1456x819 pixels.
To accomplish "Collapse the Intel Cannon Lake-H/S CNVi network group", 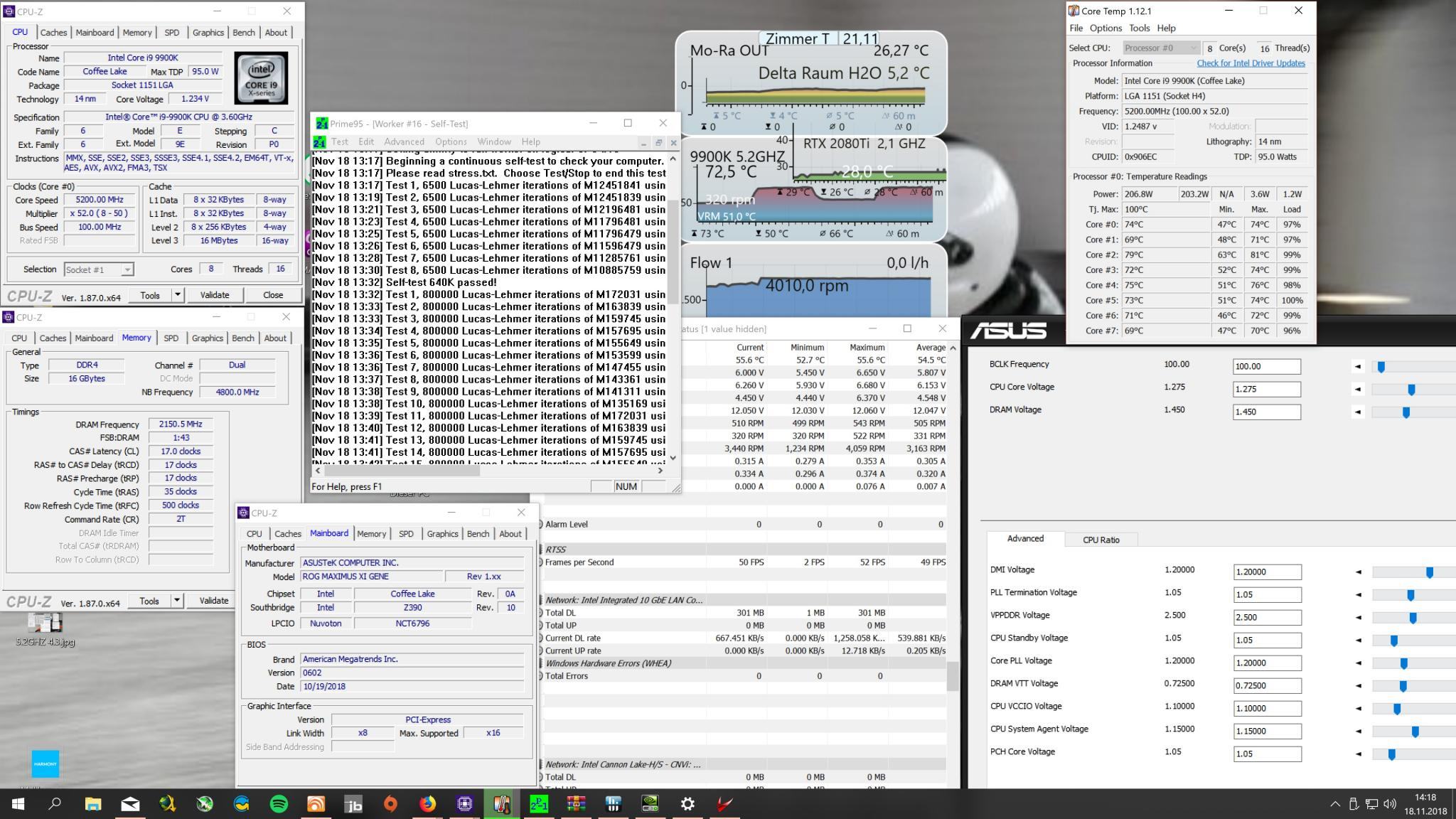I will pos(540,764).
